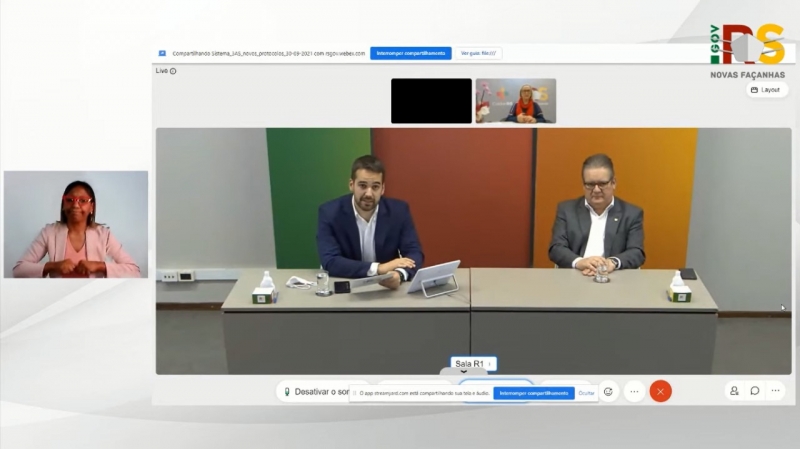Click the sign language interpreter video
This screenshot has width=800, height=449.
(x=76, y=224)
